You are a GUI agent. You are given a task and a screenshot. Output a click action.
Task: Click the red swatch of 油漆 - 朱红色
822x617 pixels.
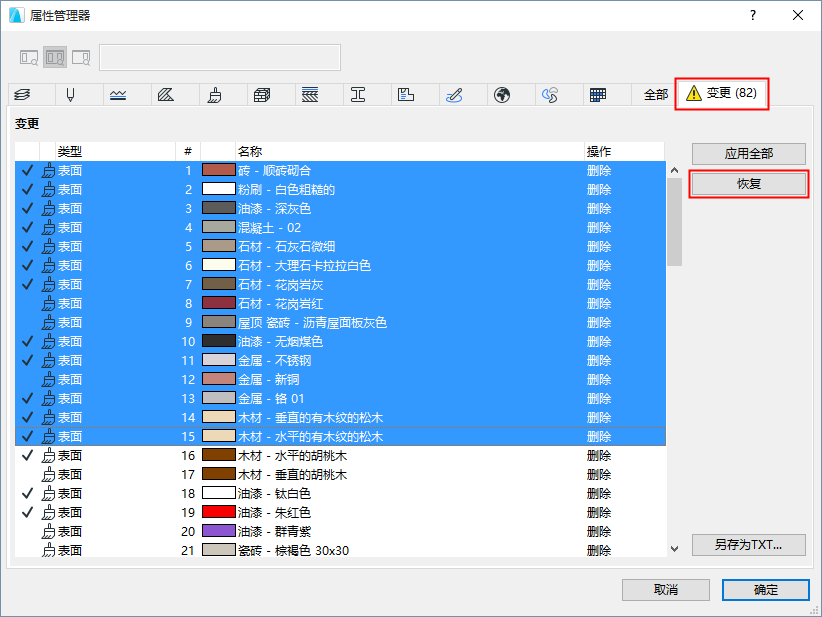(x=219, y=512)
